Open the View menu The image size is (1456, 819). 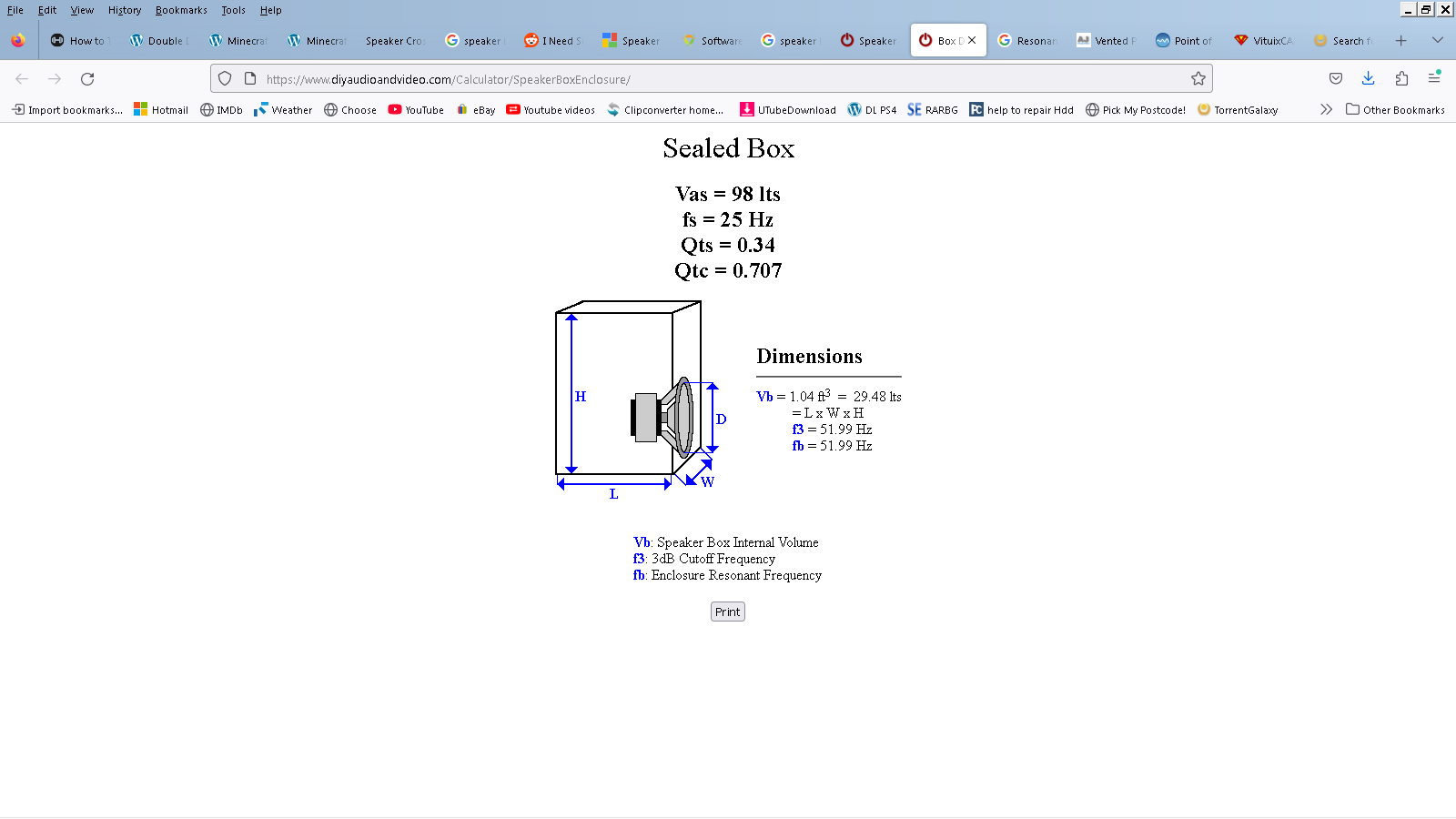(82, 10)
